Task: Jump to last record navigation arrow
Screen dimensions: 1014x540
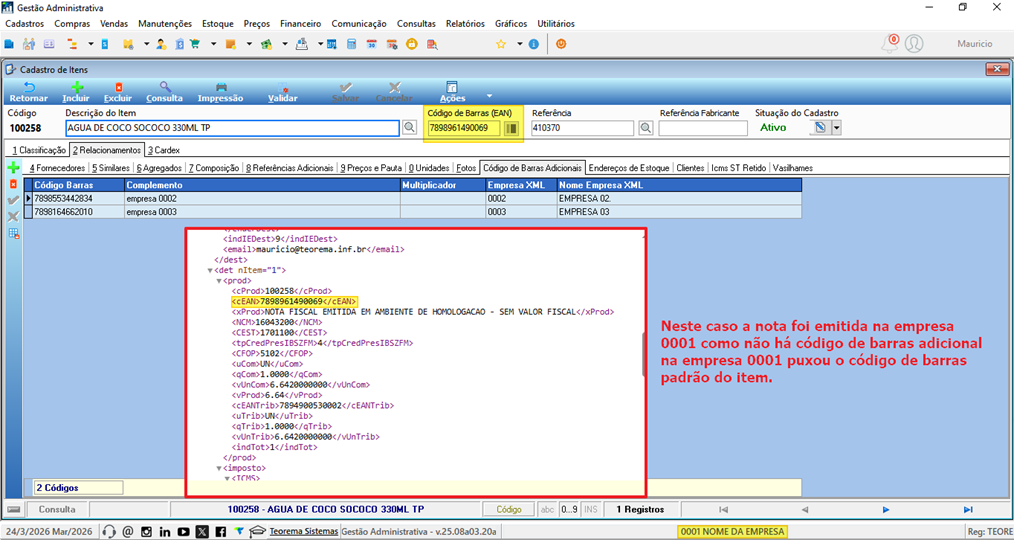Action: tap(968, 510)
